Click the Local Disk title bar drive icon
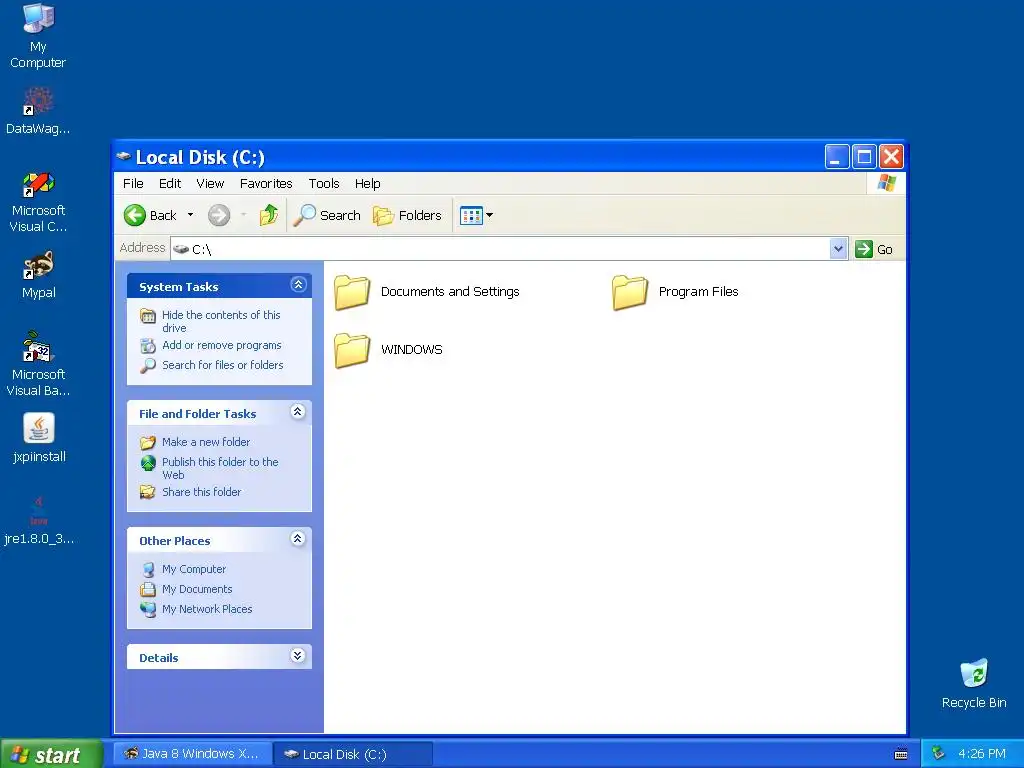This screenshot has width=1024, height=768. (x=123, y=157)
